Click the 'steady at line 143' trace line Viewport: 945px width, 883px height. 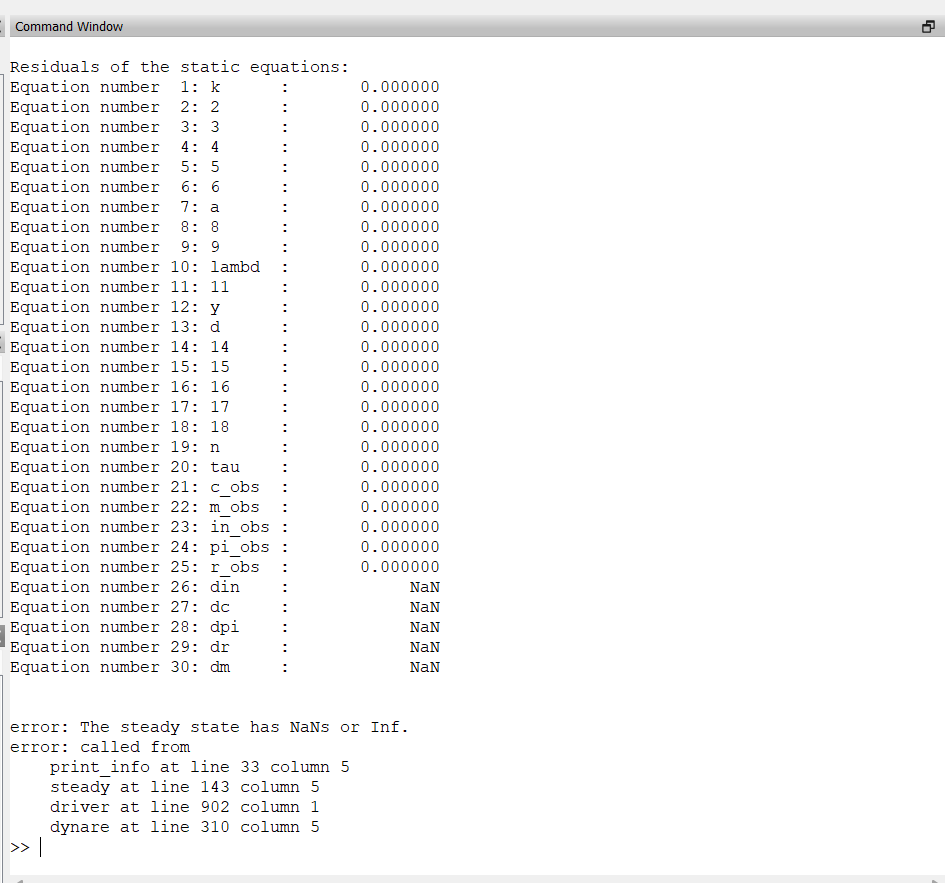pyautogui.click(x=184, y=787)
